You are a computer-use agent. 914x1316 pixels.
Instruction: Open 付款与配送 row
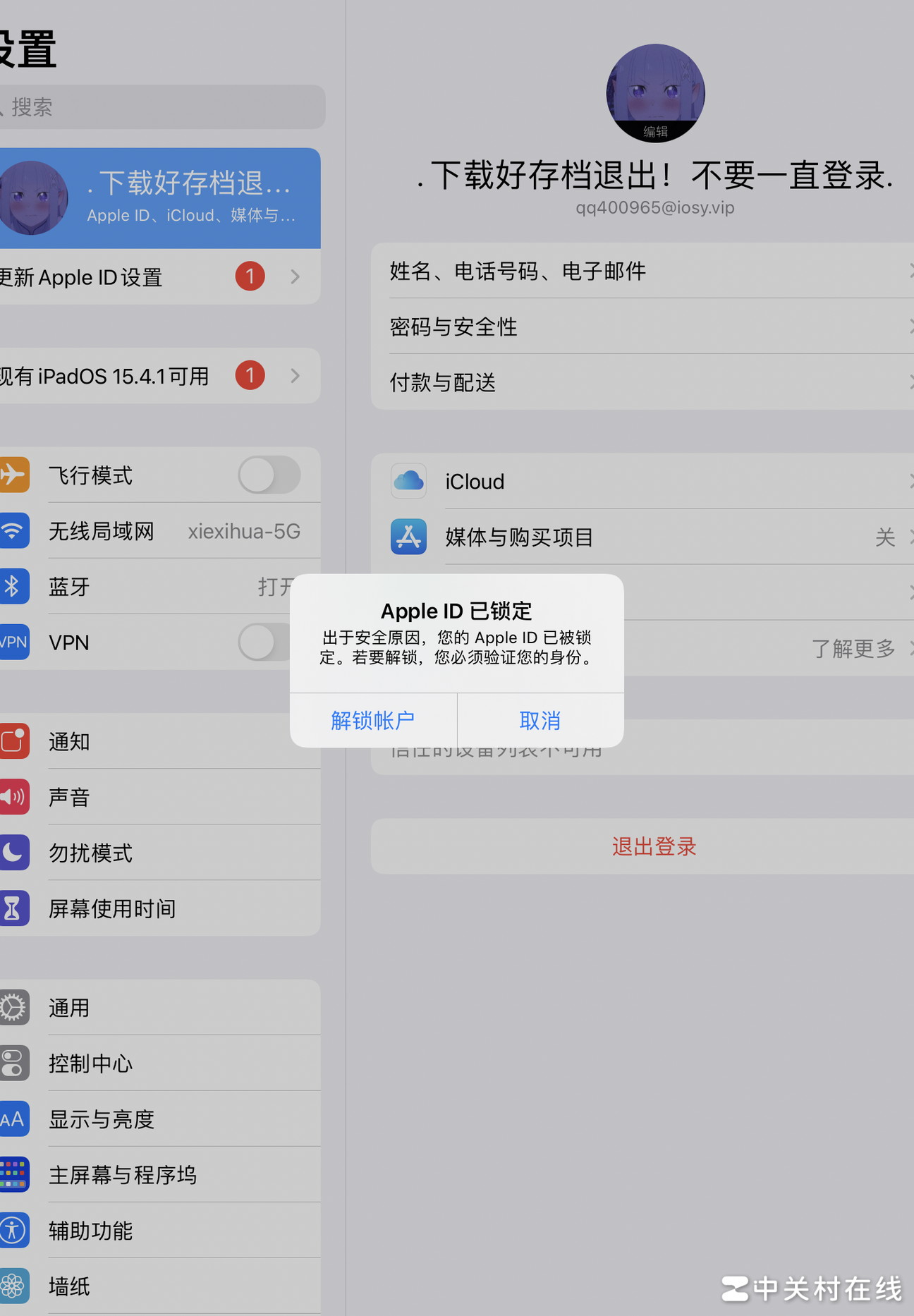click(642, 382)
